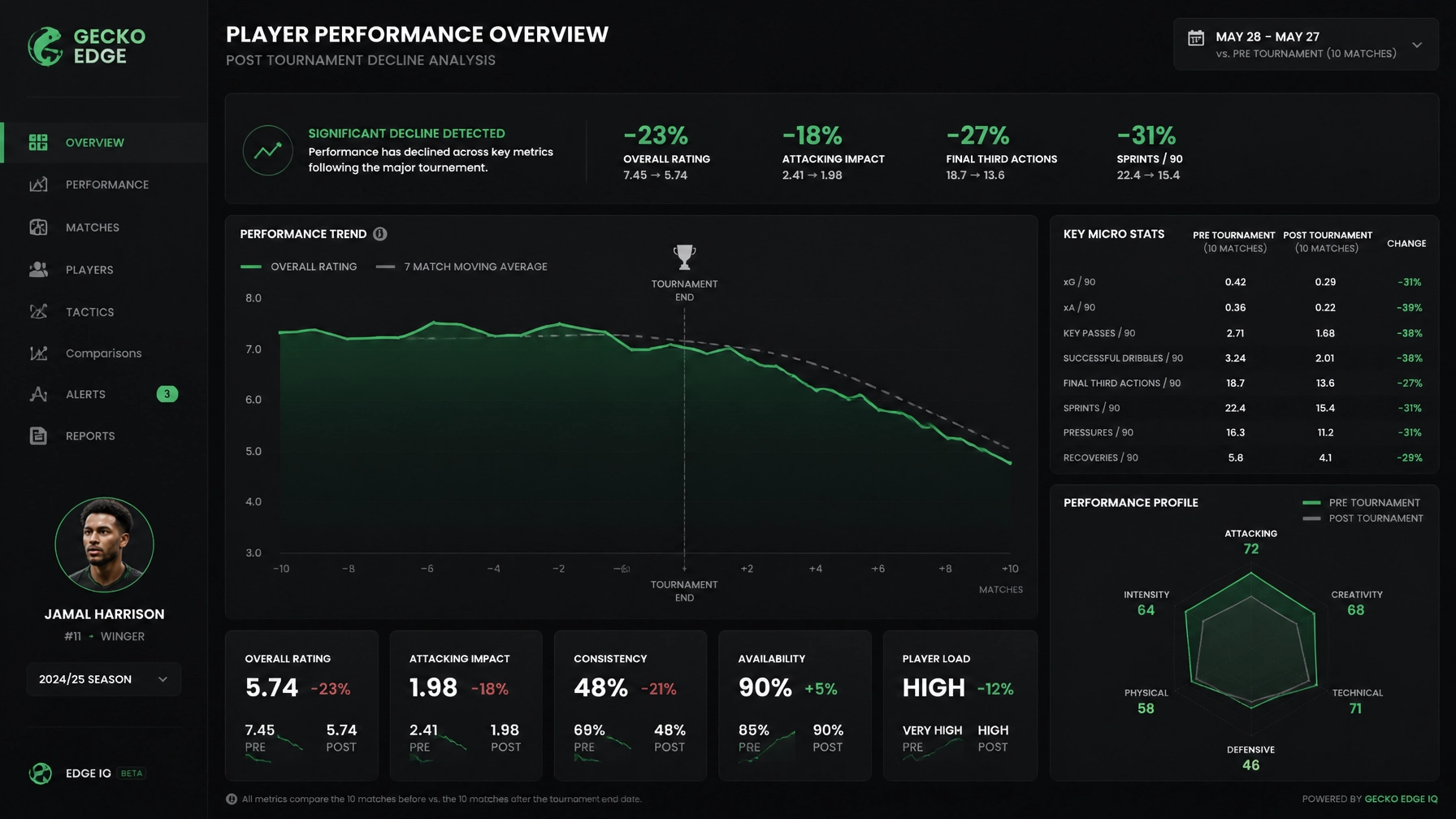
Task: Click Pressures / 90 row label
Action: click(x=1098, y=433)
